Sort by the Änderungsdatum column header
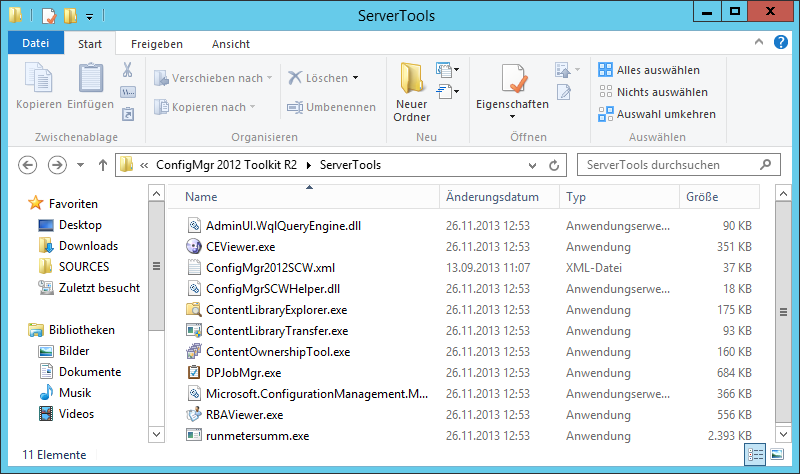The image size is (800, 474). 499,197
